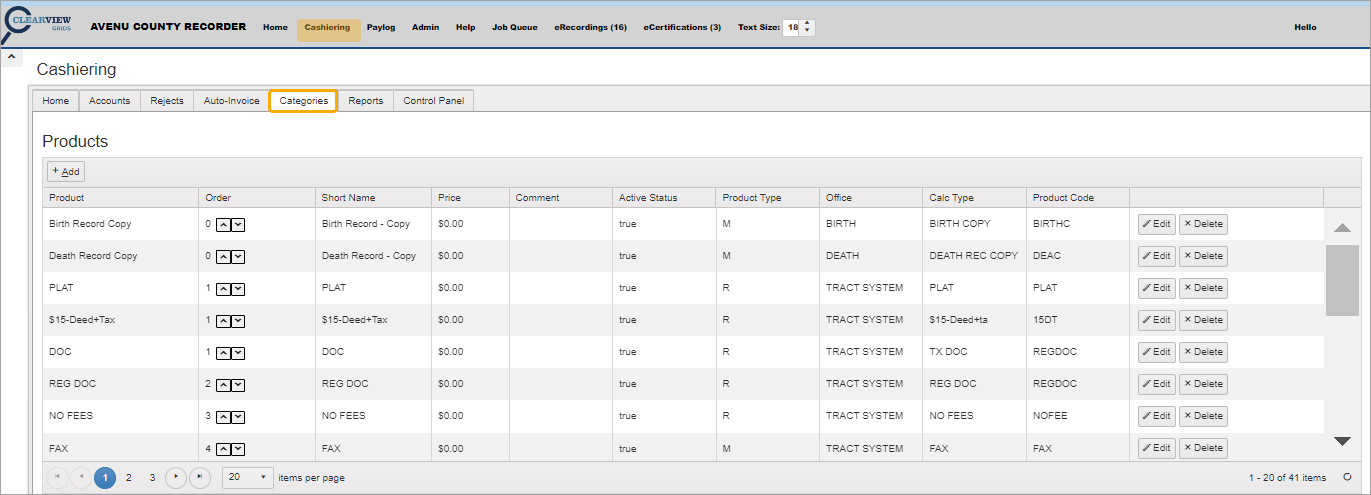
Task: Increase text size with stepper arrow
Action: point(808,24)
